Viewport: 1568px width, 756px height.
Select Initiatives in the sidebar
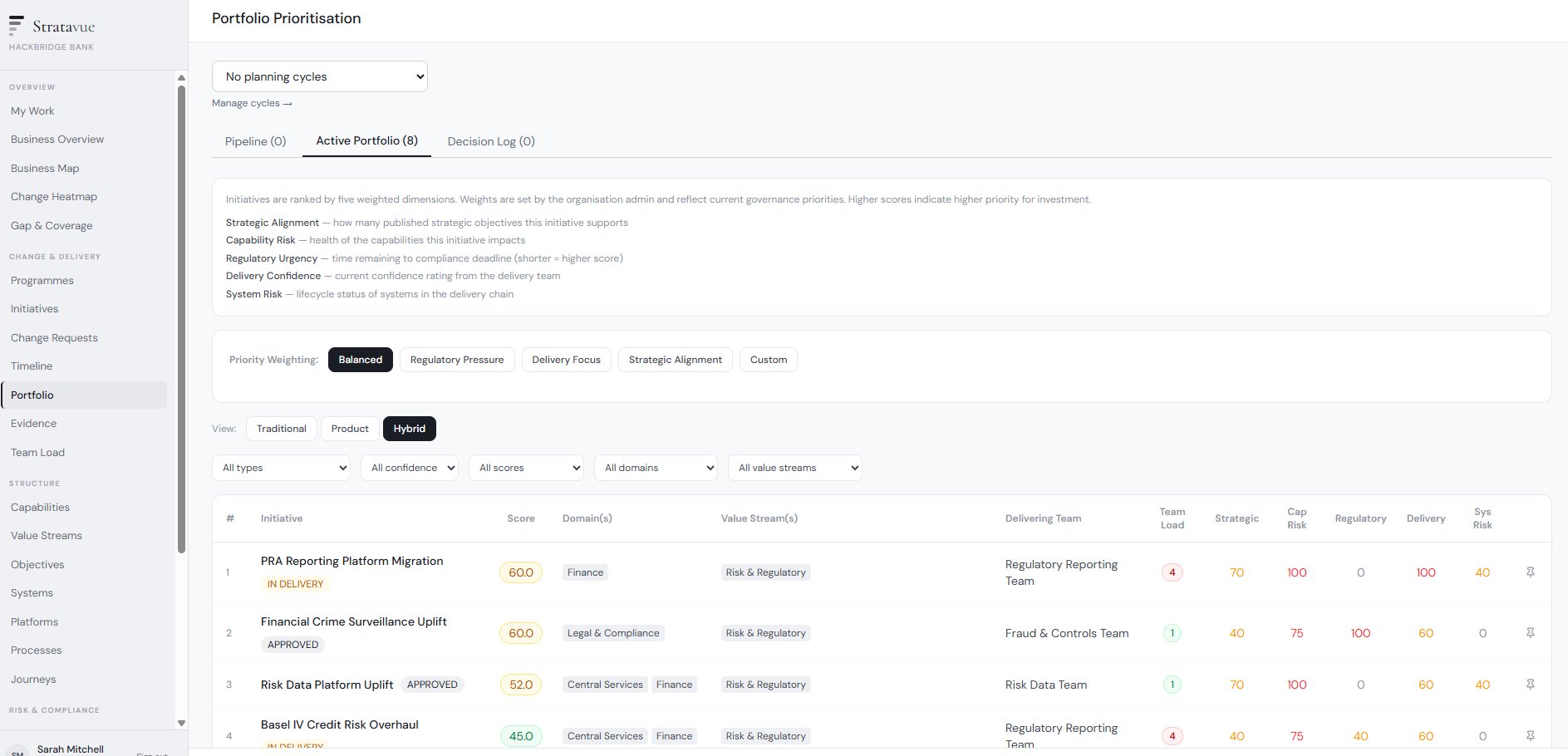click(34, 308)
